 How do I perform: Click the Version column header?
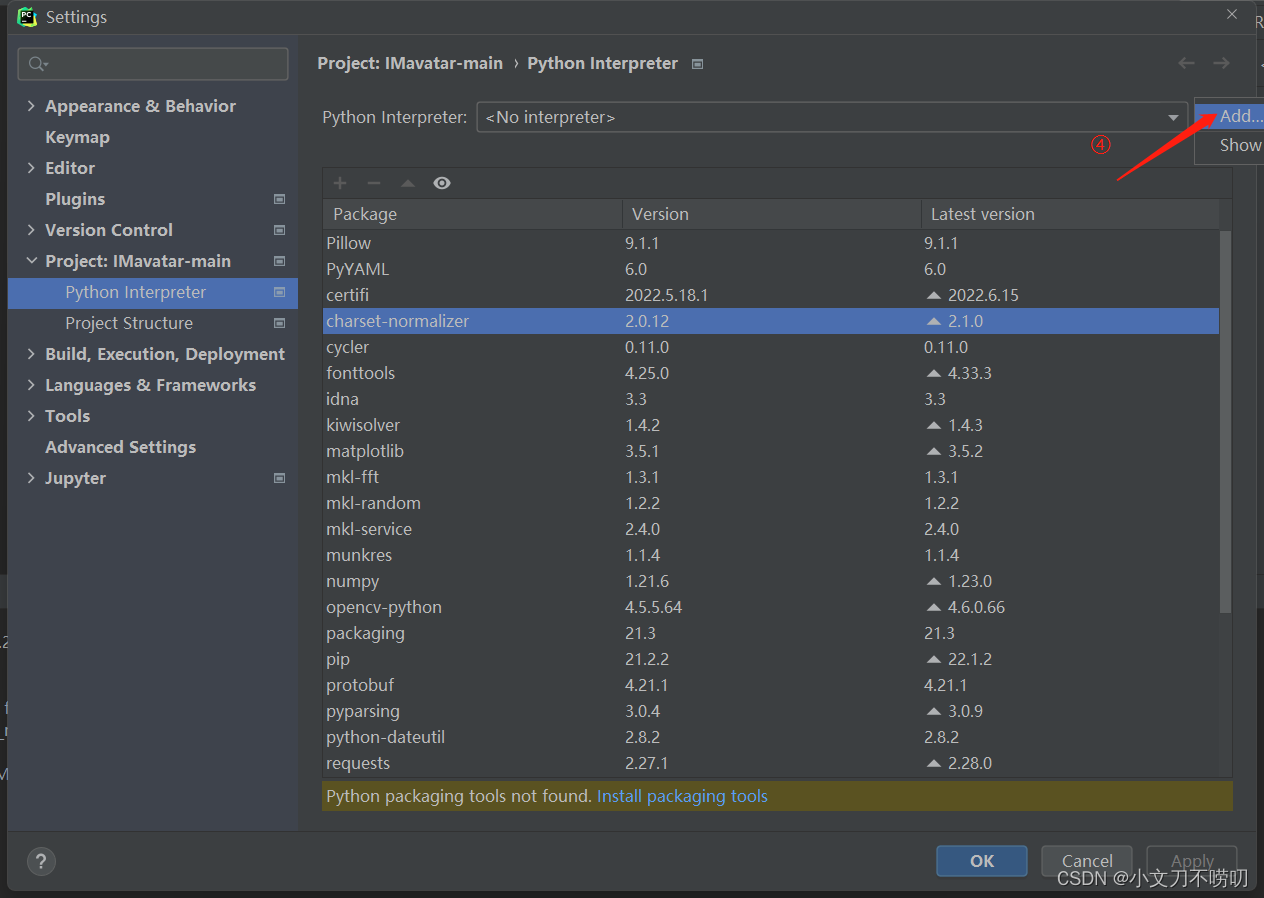(x=771, y=214)
